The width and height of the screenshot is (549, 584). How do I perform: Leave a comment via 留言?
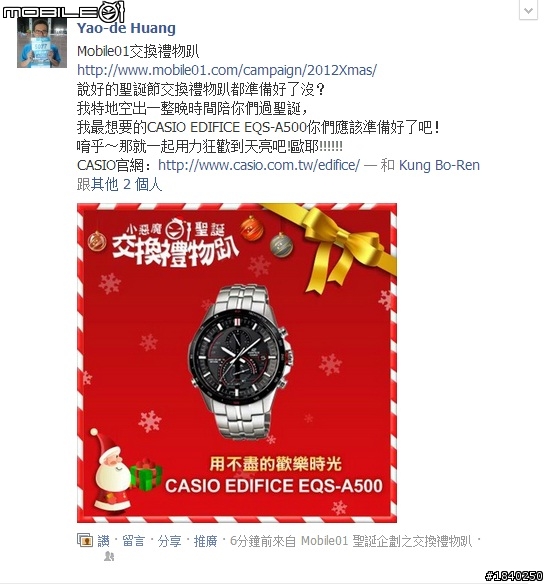(x=133, y=541)
